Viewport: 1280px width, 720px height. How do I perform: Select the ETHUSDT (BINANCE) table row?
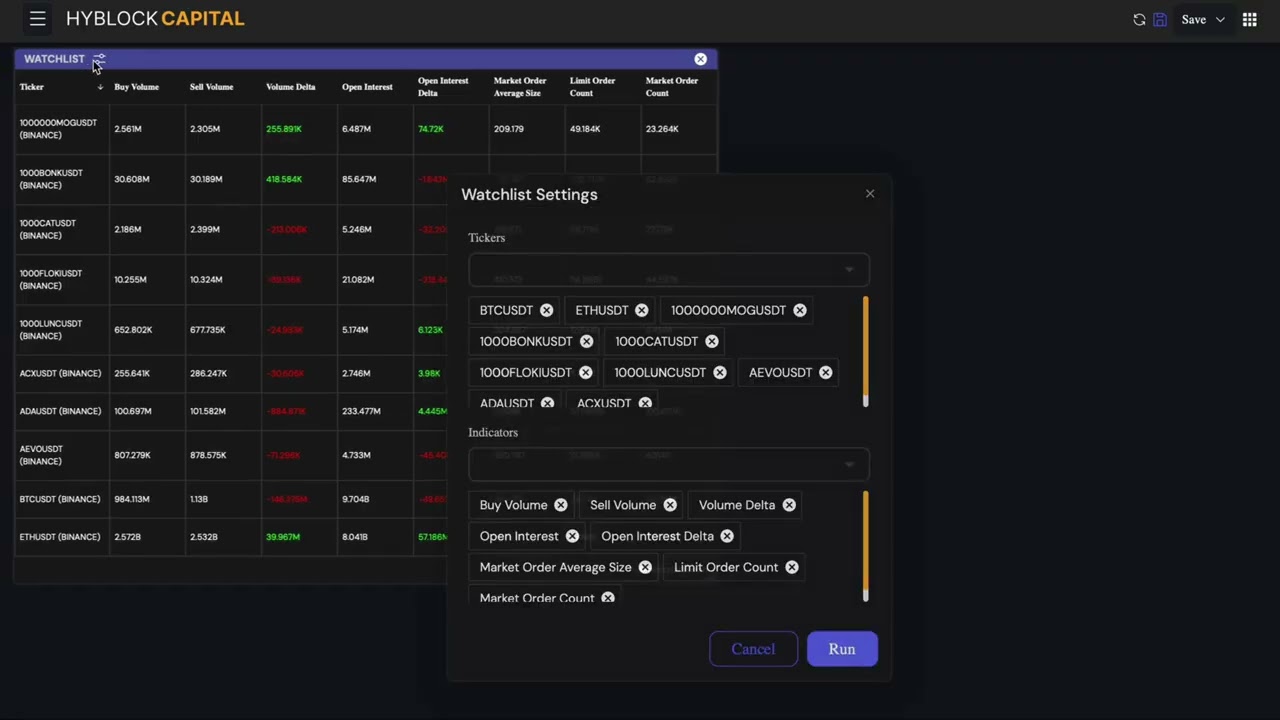(365, 537)
